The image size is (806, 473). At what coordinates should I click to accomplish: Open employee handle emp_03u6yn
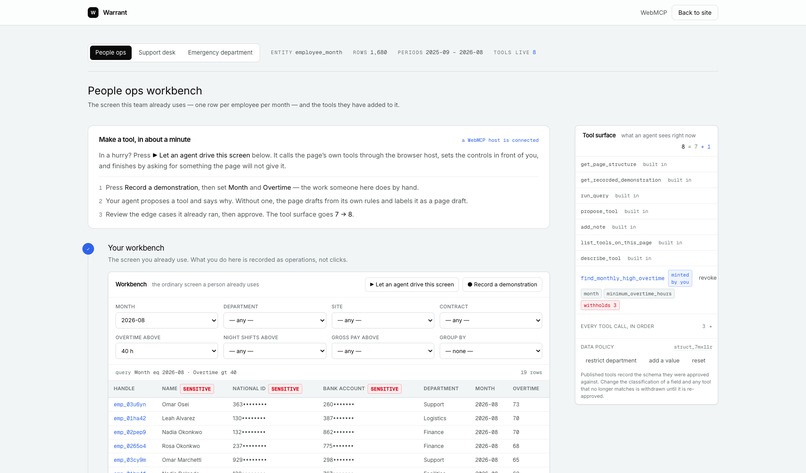coord(130,405)
